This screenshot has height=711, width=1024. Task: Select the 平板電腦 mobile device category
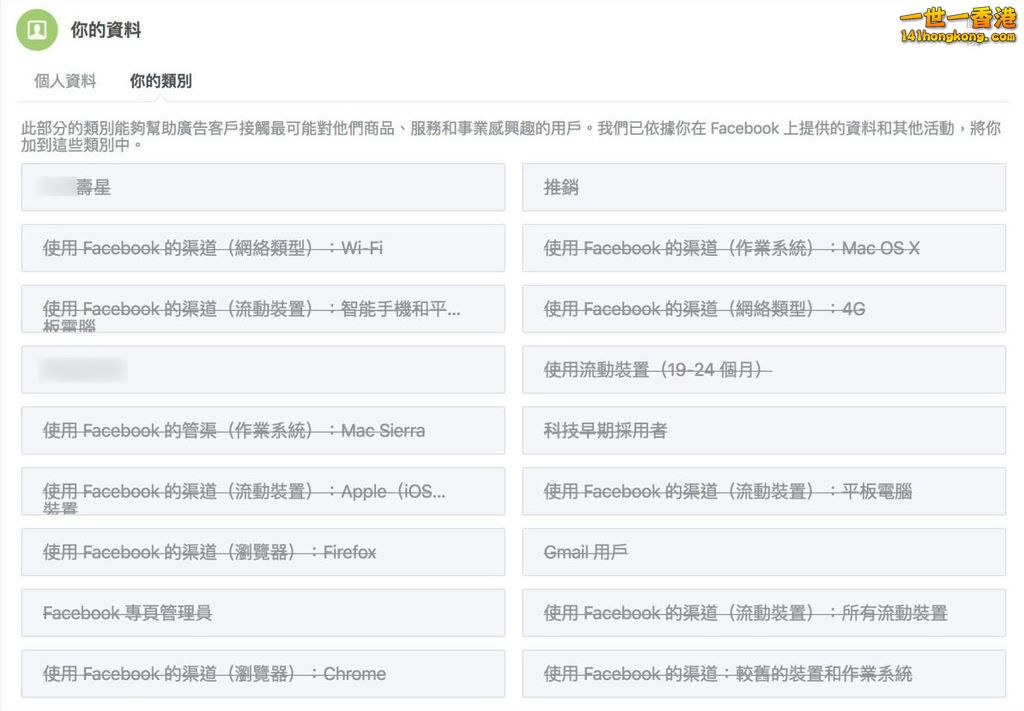(x=764, y=491)
